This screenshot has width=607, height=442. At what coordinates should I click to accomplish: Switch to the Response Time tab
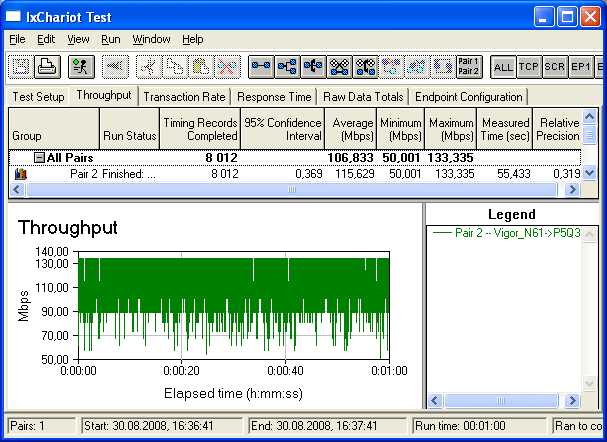click(274, 97)
